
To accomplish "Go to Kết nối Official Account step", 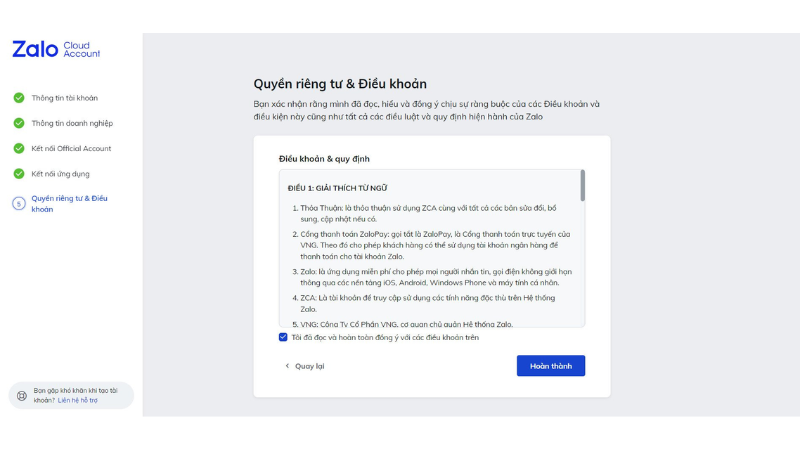I will coord(71,148).
